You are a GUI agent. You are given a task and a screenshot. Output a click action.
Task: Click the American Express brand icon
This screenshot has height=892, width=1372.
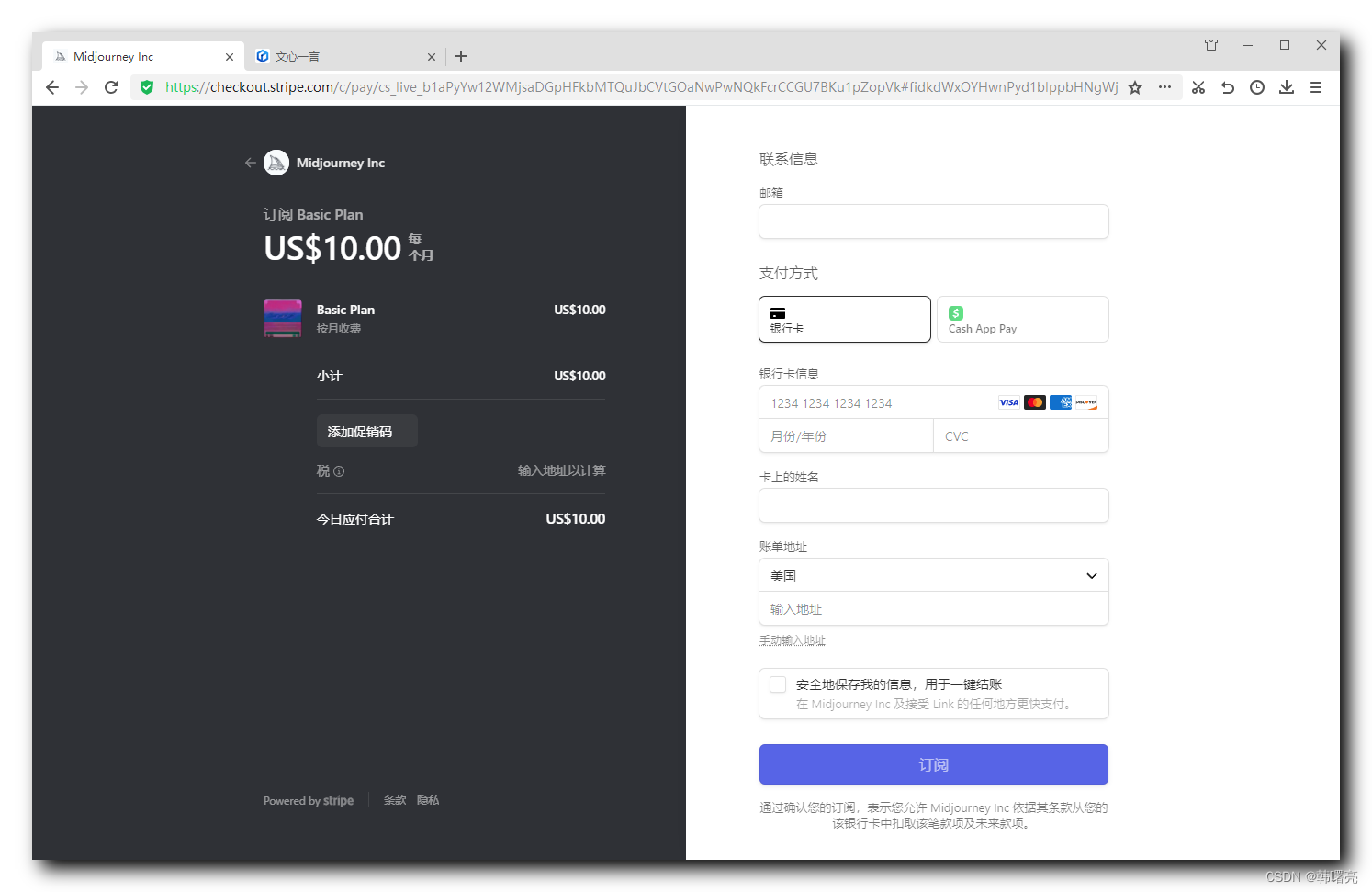[x=1061, y=402]
